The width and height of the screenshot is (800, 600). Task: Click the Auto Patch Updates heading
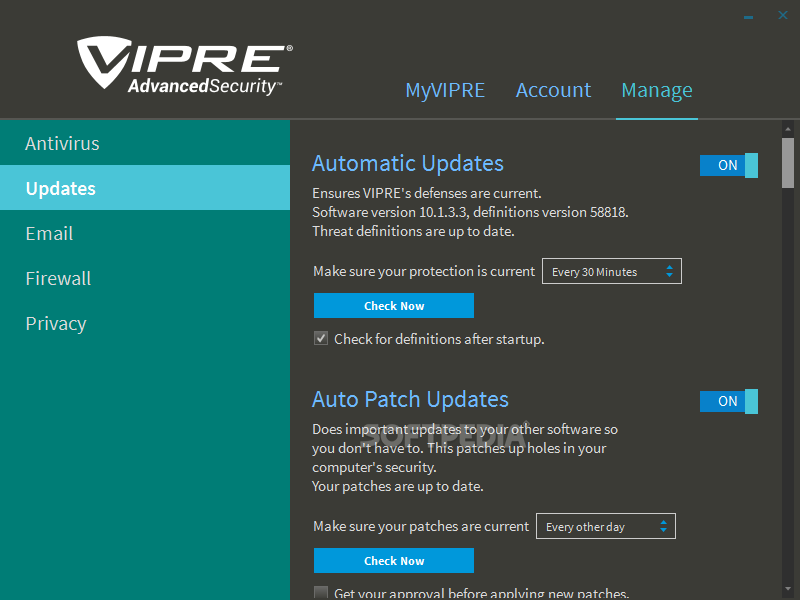coord(410,399)
